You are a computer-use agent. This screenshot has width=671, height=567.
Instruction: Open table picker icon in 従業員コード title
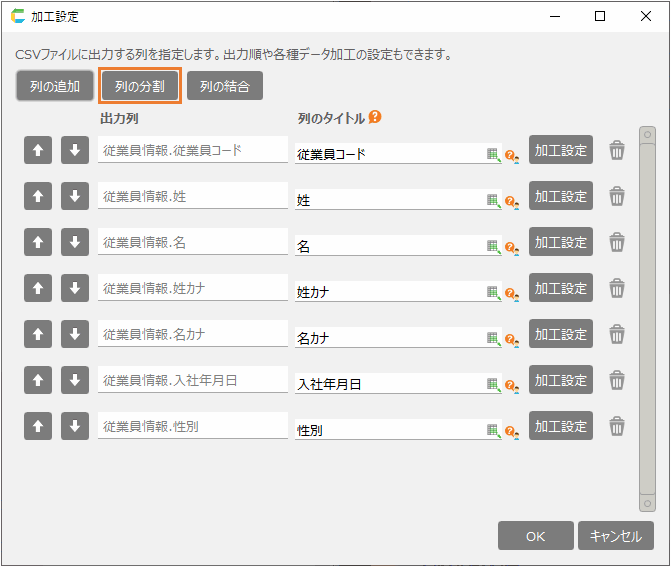pyautogui.click(x=492, y=154)
